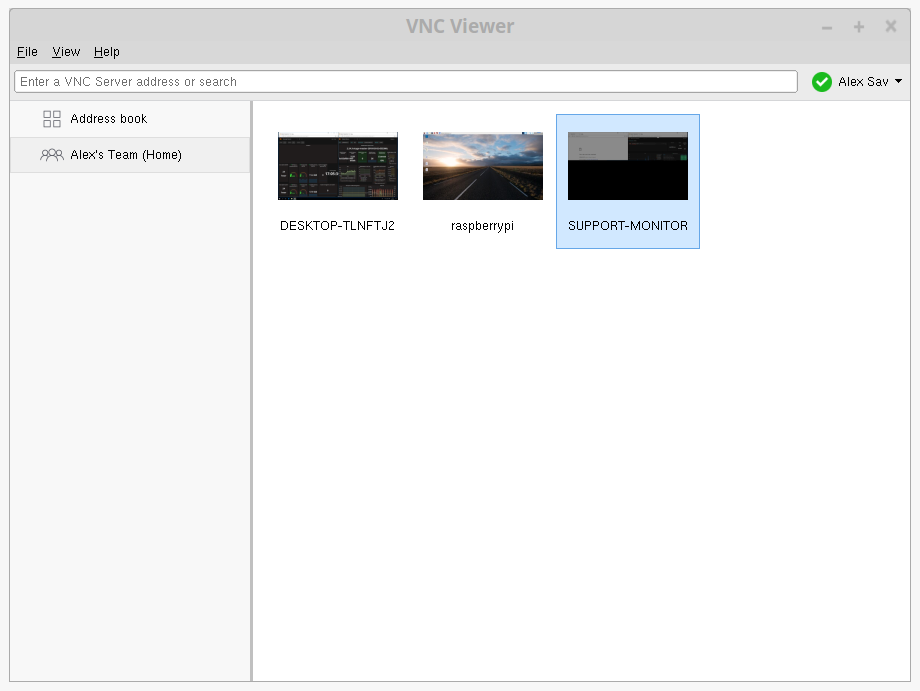The width and height of the screenshot is (920, 691).
Task: Click the SUPPORT-MONITOR label text
Action: (628, 226)
